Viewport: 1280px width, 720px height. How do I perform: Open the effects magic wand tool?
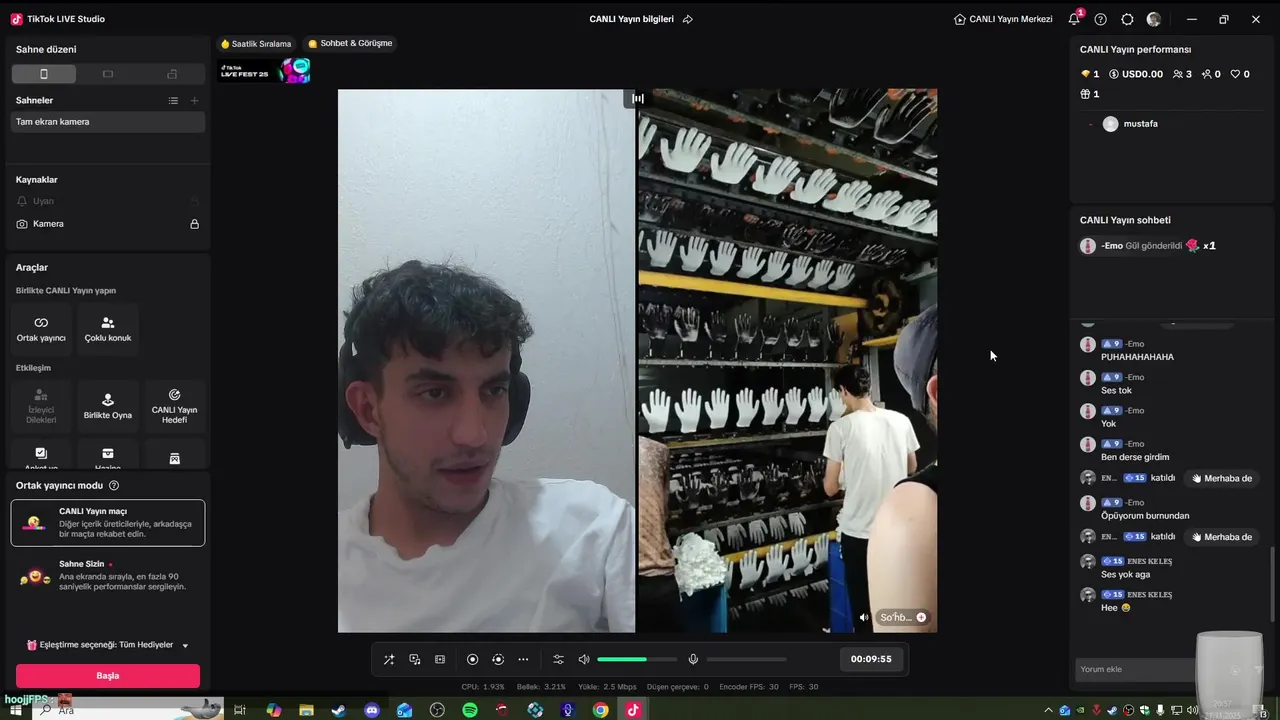(x=389, y=659)
